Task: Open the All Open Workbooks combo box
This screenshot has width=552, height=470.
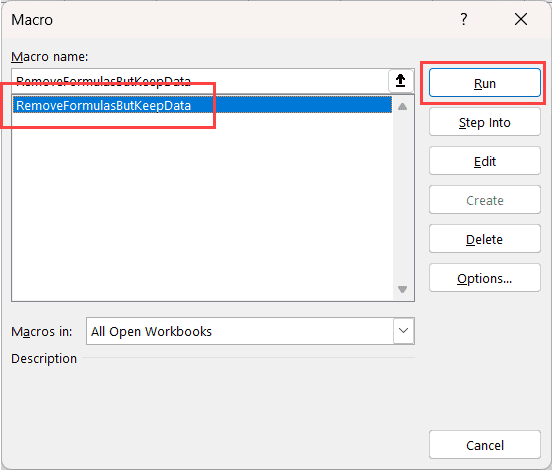Action: click(250, 331)
